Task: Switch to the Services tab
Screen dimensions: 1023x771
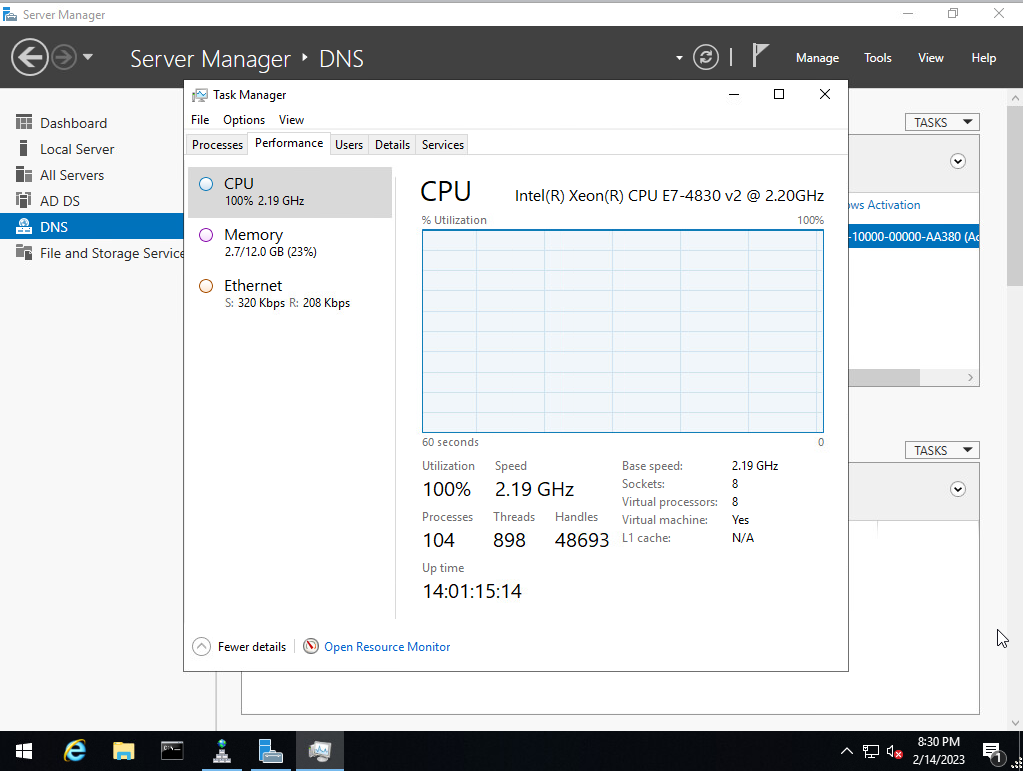Action: click(x=442, y=145)
